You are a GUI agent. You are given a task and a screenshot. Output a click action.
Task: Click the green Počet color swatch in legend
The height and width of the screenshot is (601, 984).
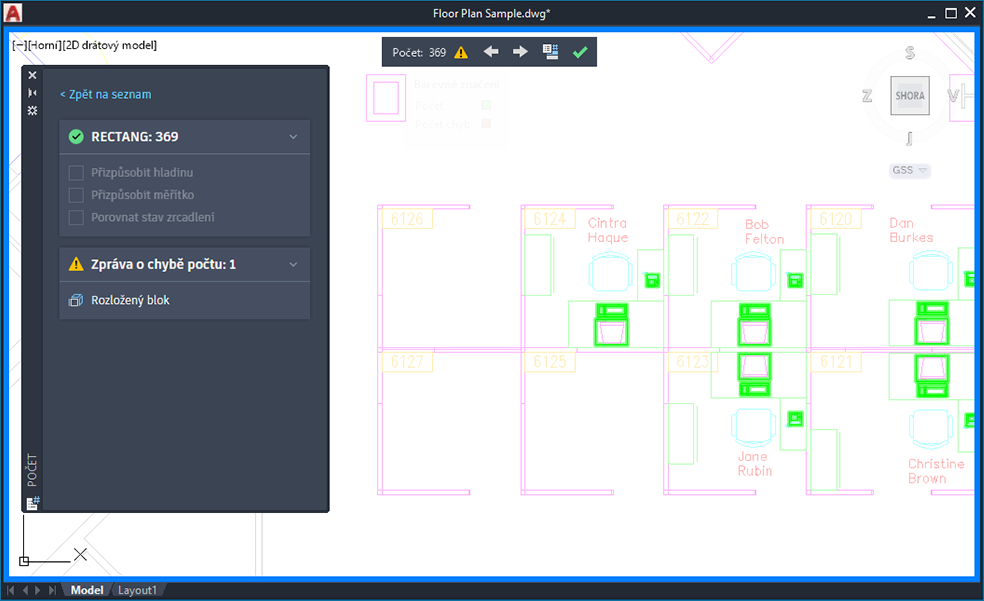486,105
